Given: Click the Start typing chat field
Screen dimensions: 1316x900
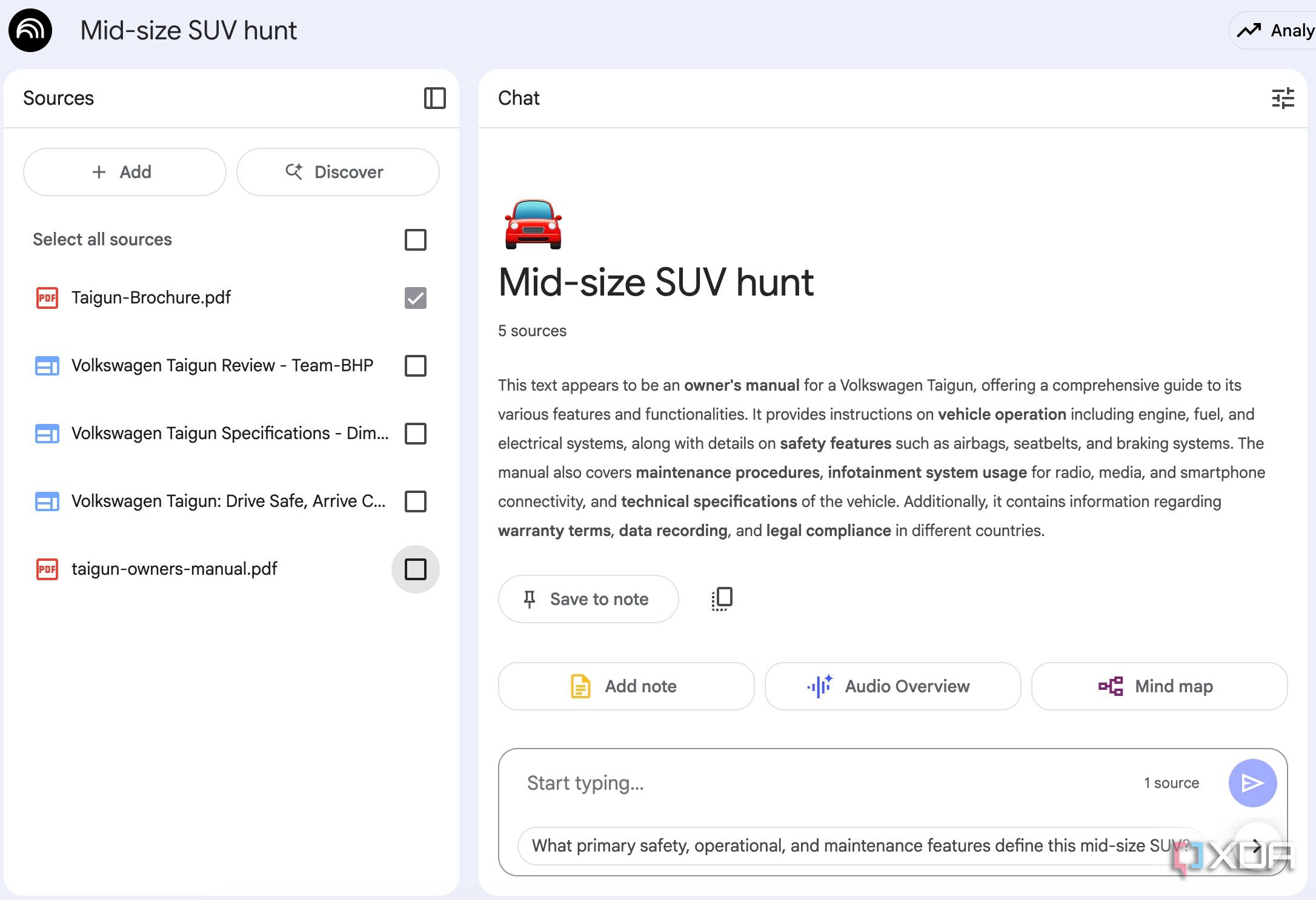Looking at the screenshot, I should point(727,783).
